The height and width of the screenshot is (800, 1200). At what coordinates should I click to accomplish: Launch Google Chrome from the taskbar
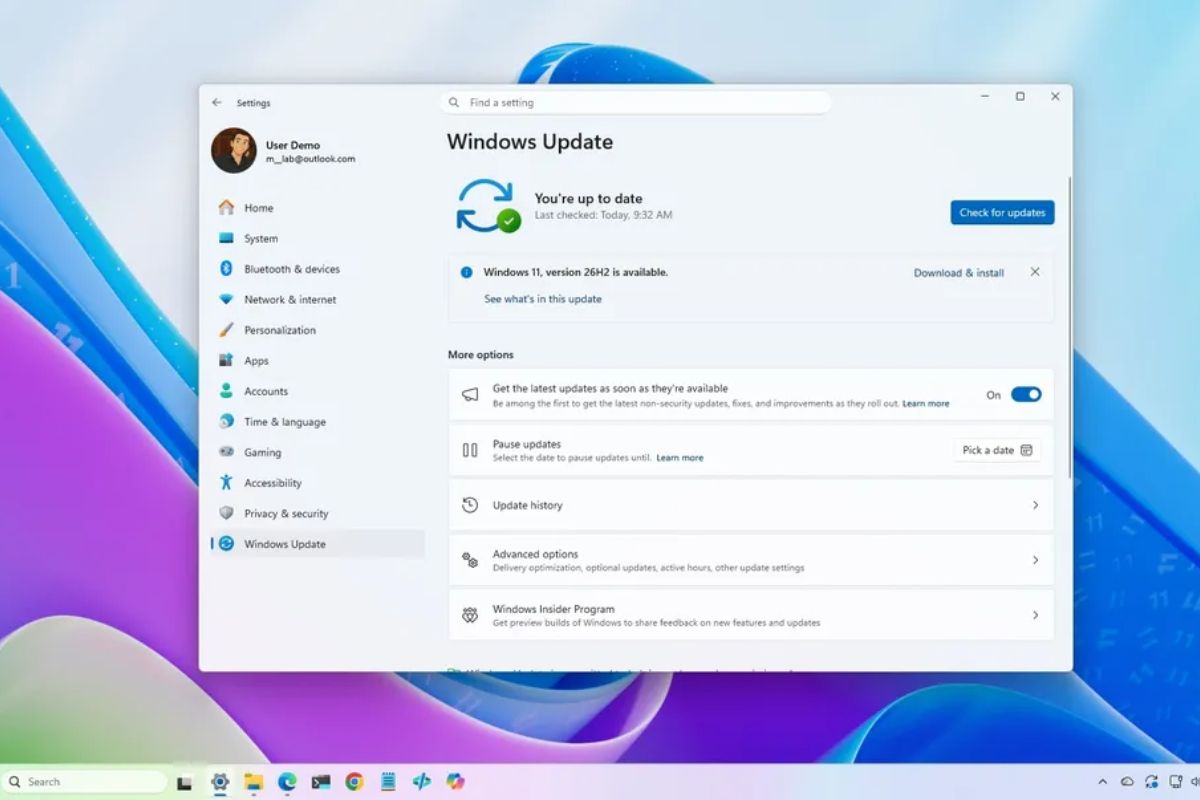point(354,782)
